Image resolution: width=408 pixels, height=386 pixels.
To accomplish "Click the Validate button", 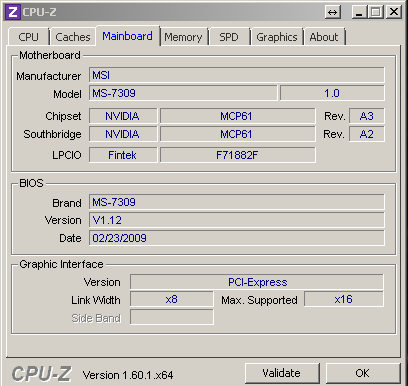I will click(x=282, y=373).
